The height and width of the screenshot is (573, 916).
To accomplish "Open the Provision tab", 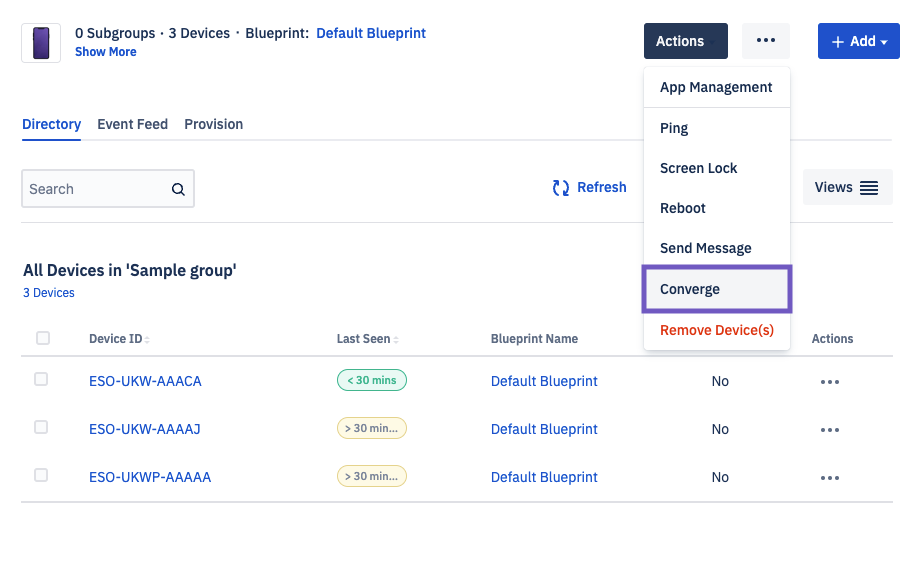I will [x=214, y=124].
